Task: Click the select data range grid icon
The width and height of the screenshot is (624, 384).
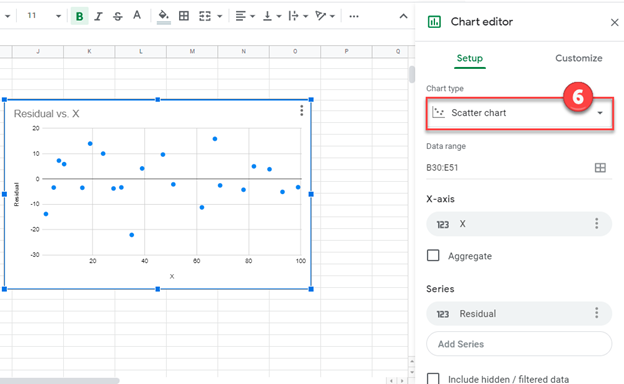Action: point(600,168)
